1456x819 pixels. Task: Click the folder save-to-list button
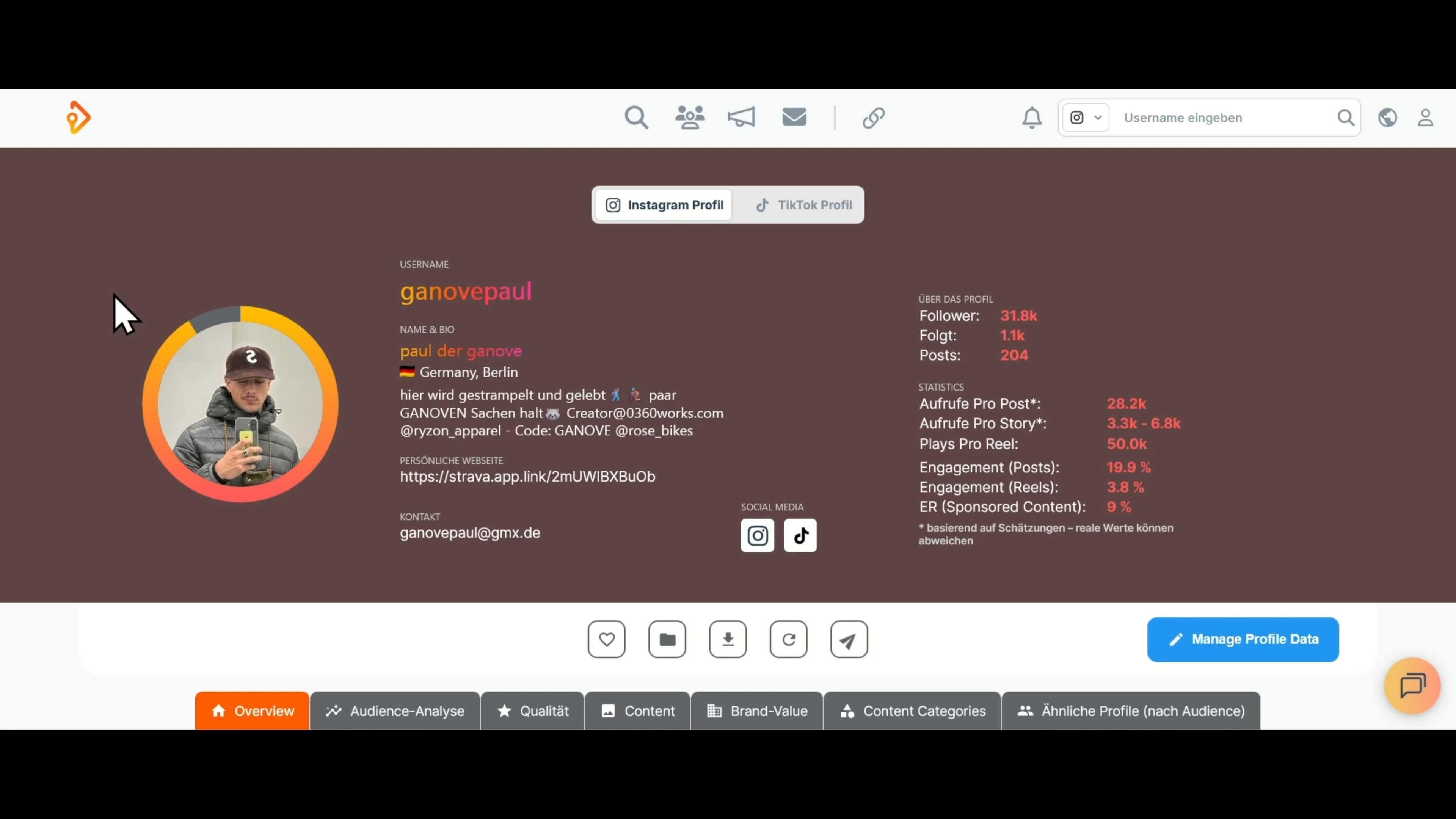tap(667, 639)
